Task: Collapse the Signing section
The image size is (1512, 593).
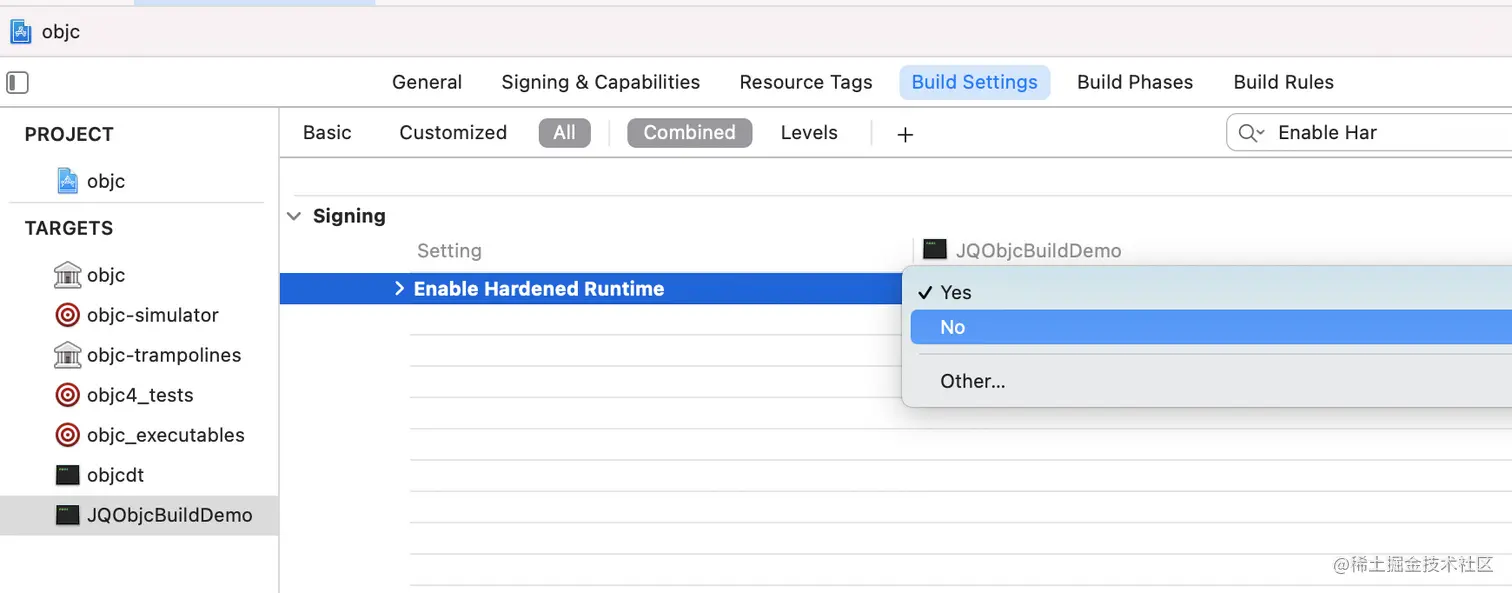Action: (294, 216)
